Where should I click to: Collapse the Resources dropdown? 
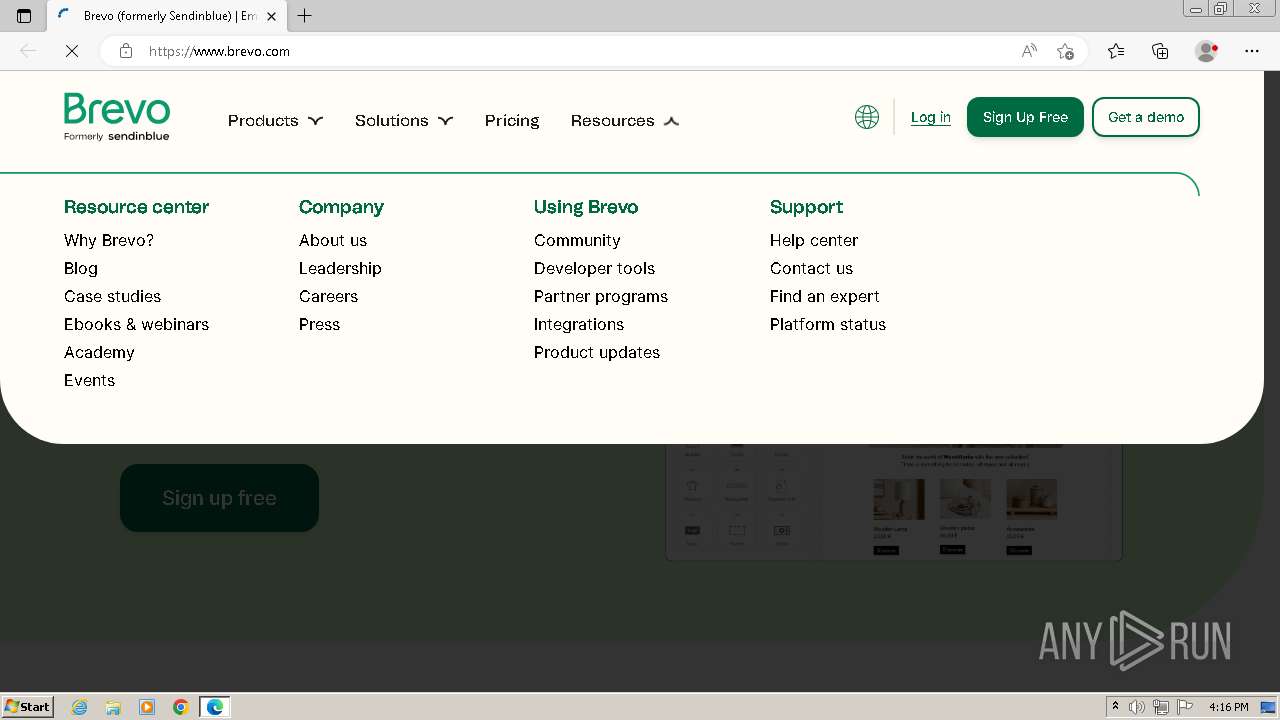tap(625, 121)
